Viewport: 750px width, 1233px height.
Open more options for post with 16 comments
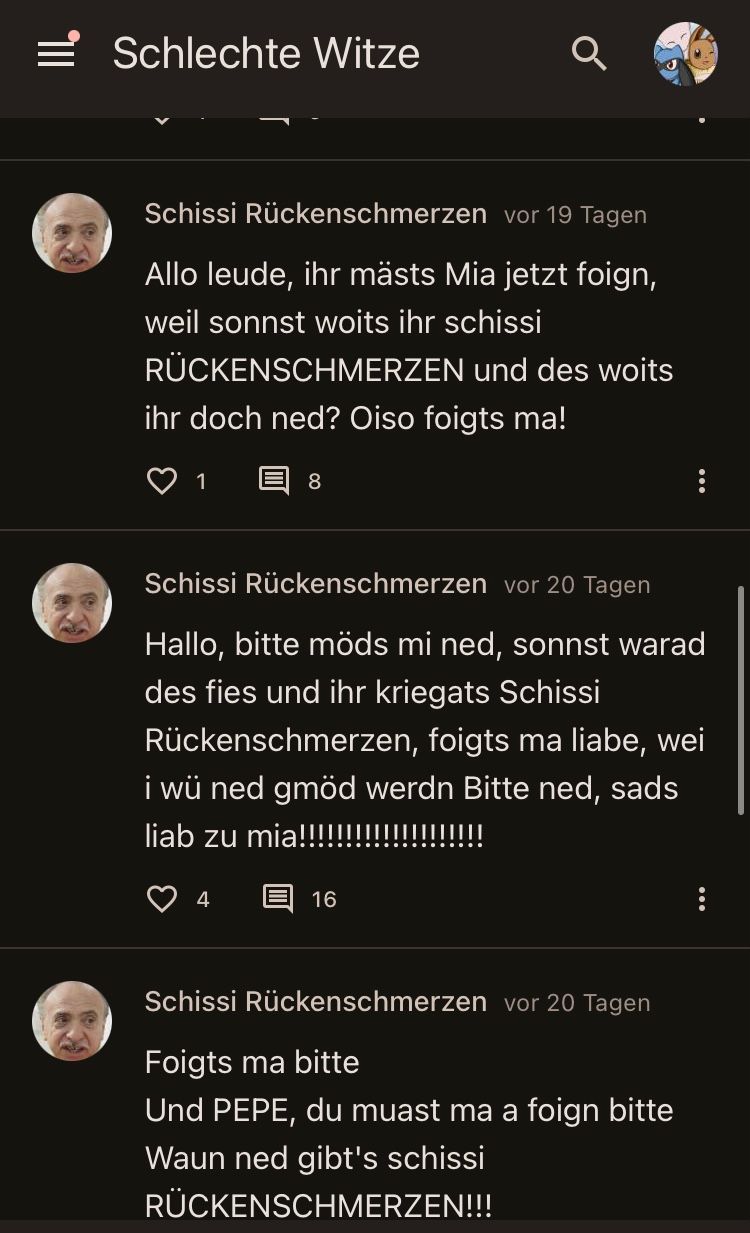click(x=702, y=899)
